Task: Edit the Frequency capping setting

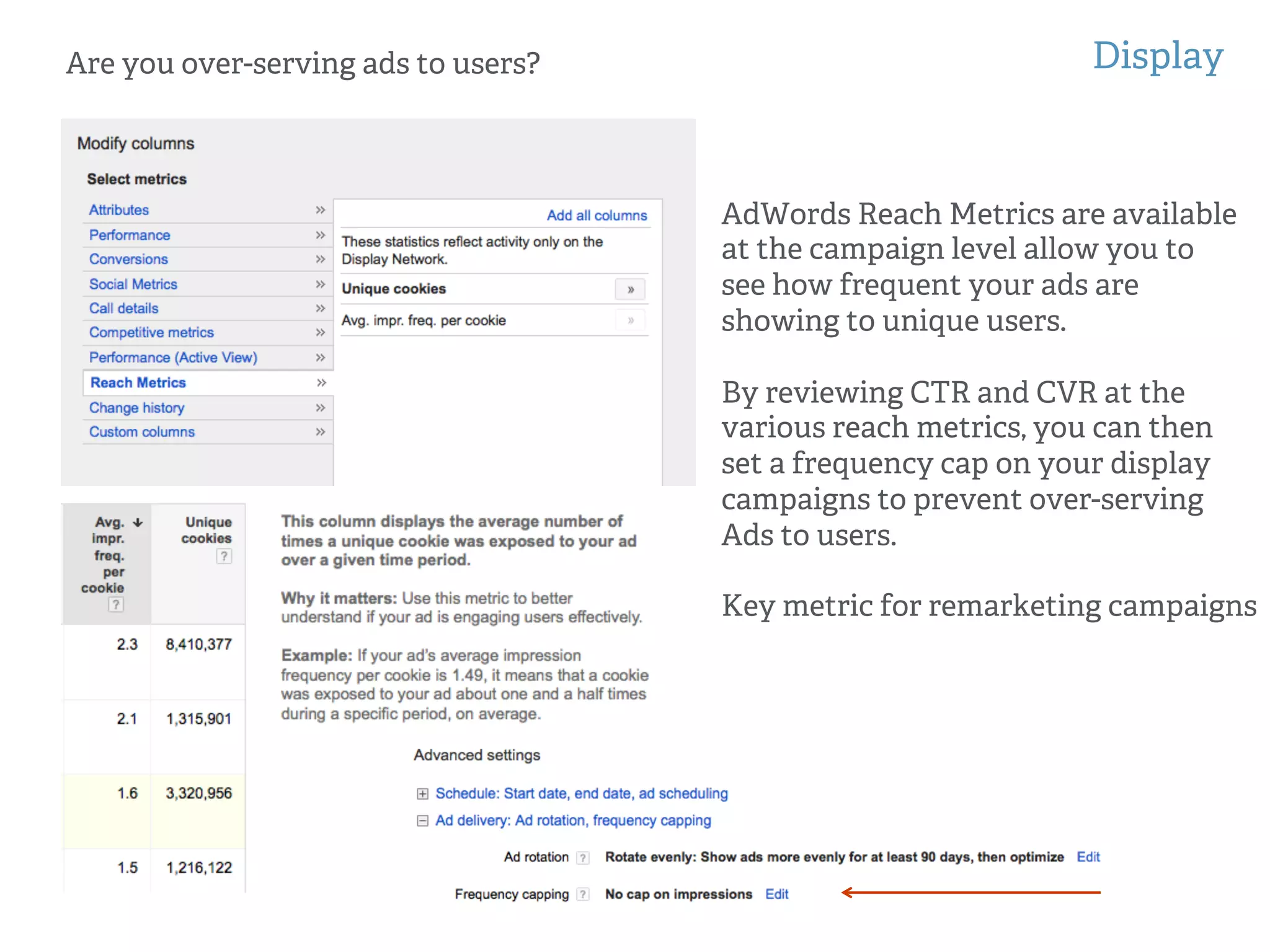Action: coord(776,894)
